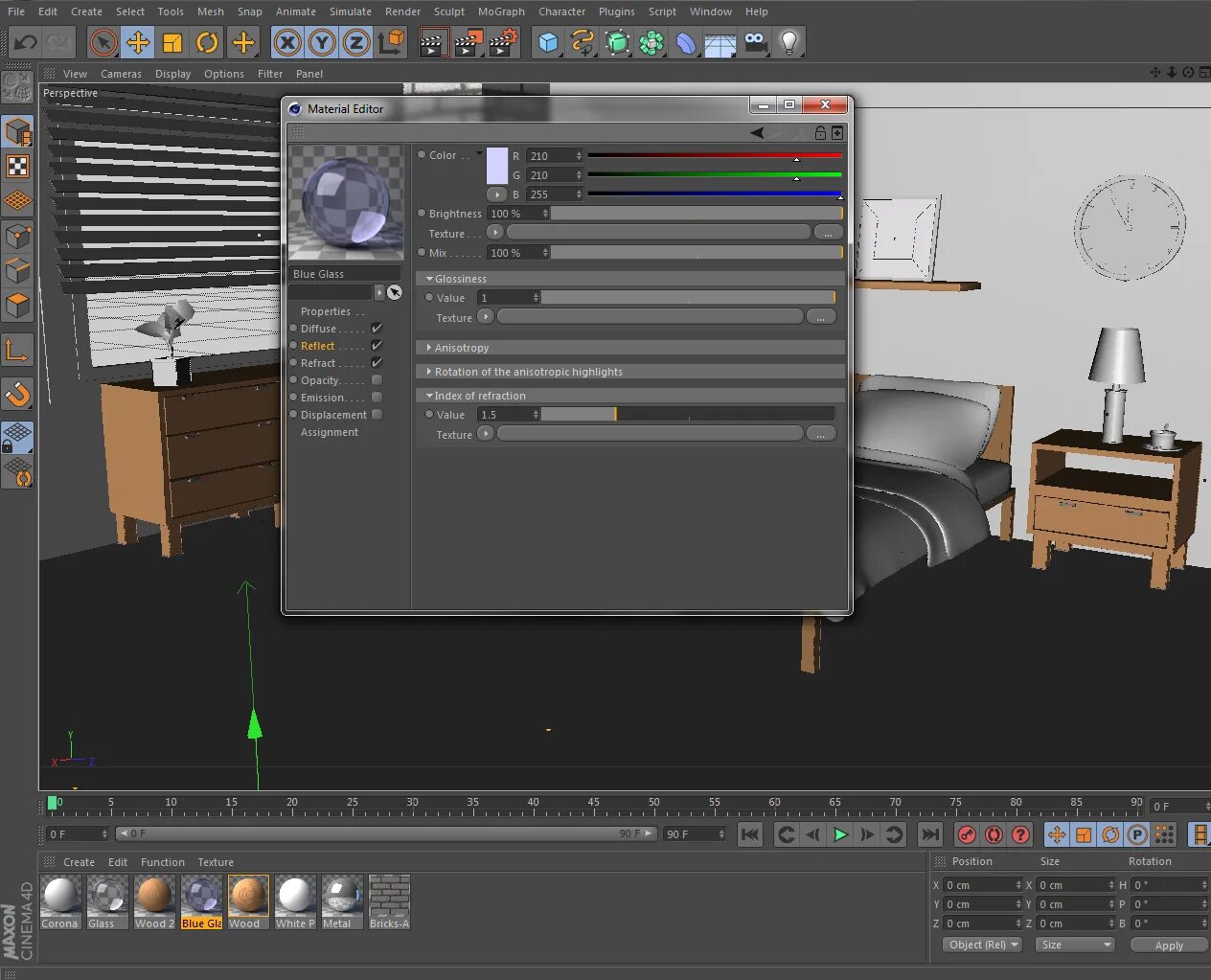This screenshot has height=980, width=1211.
Task: Click the material picker arrow icon
Action: 394,292
